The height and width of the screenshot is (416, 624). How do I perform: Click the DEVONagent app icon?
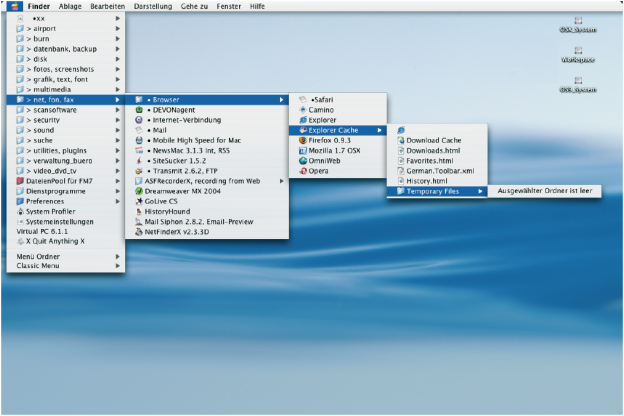[139, 110]
